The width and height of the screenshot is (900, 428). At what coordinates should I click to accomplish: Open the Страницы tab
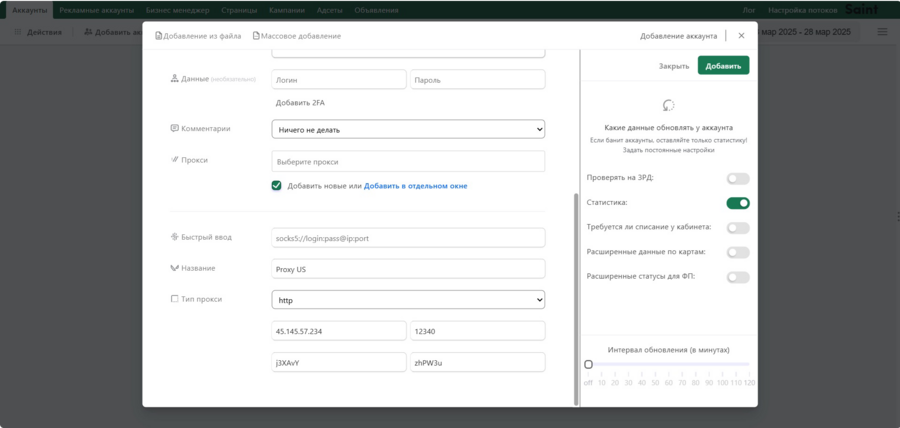pyautogui.click(x=239, y=10)
